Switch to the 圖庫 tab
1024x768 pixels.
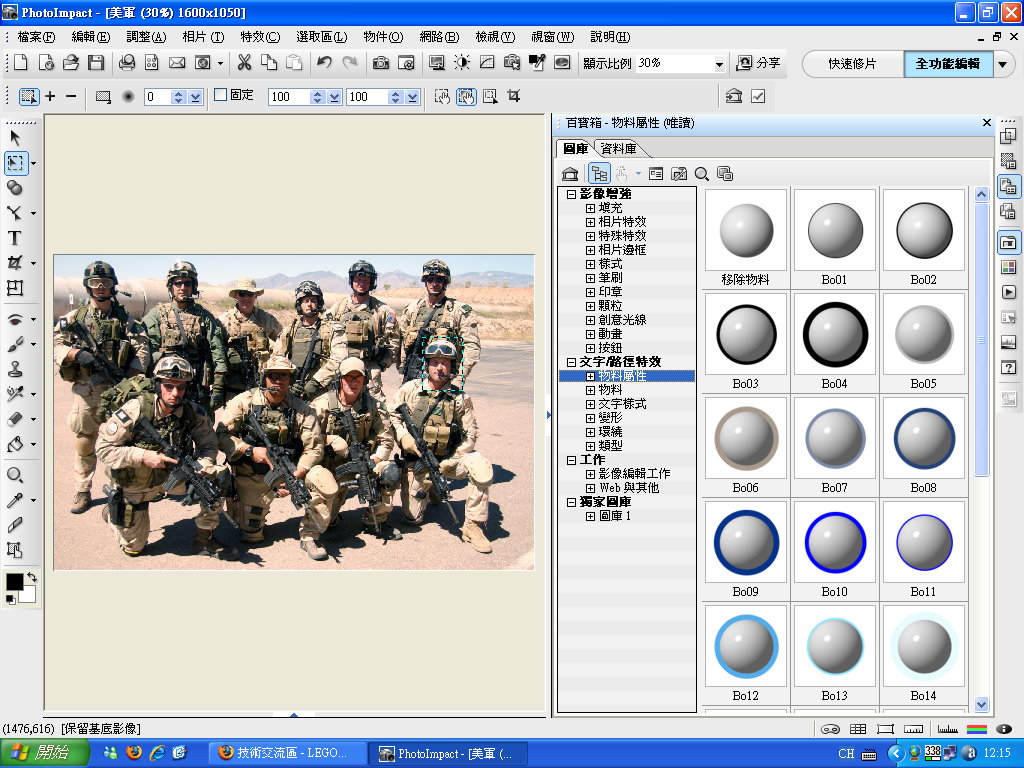point(575,149)
